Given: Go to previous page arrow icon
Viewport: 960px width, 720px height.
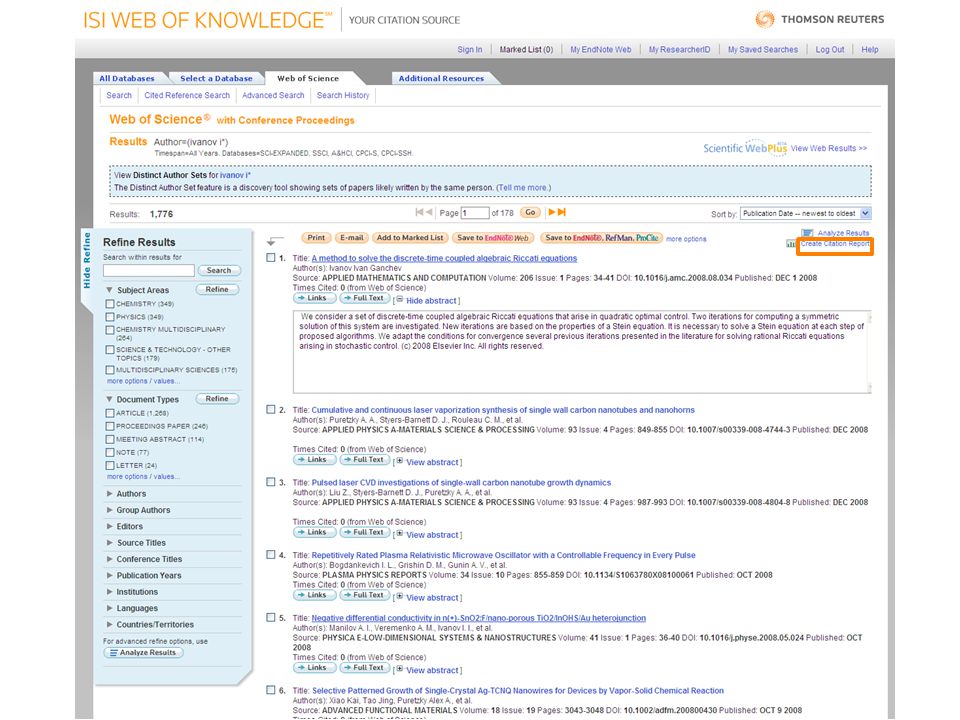Looking at the screenshot, I should 429,212.
